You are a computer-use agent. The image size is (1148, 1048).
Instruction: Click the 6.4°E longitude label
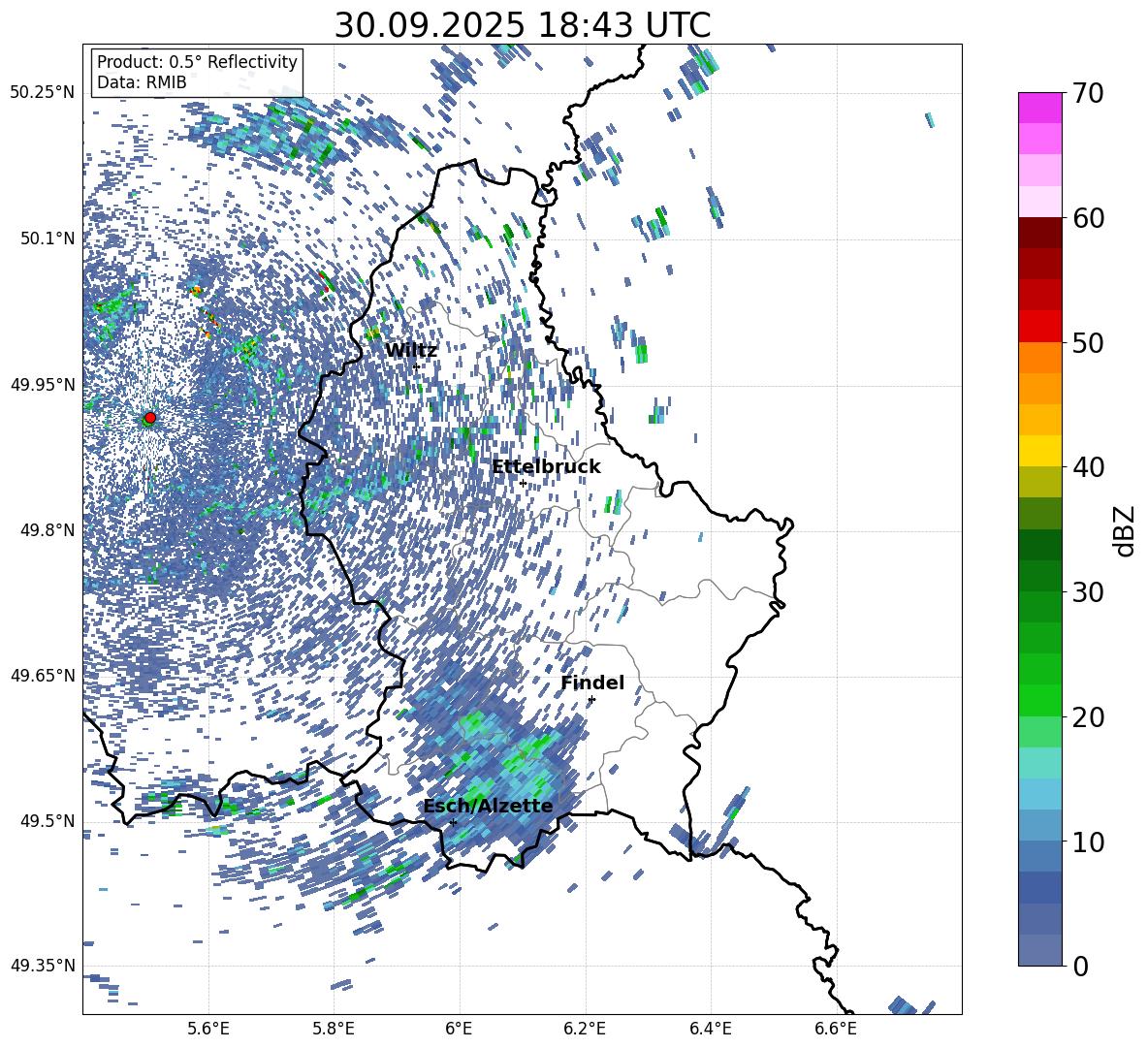tap(710, 1029)
